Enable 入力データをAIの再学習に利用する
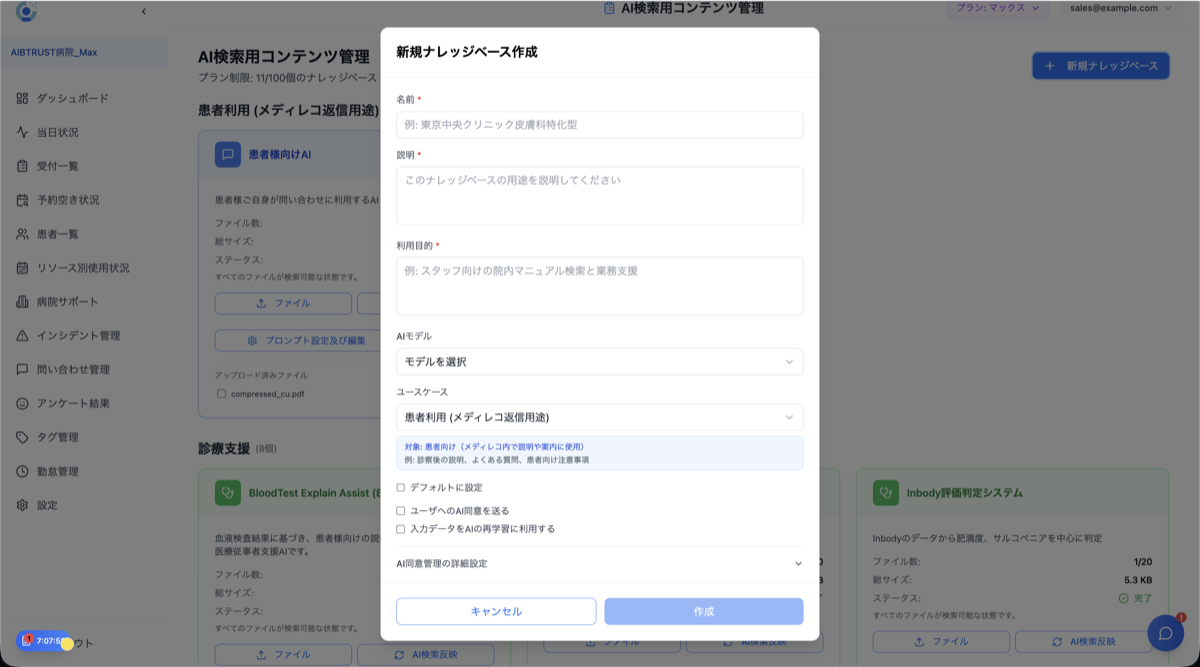This screenshot has height=667, width=1200. 398,530
